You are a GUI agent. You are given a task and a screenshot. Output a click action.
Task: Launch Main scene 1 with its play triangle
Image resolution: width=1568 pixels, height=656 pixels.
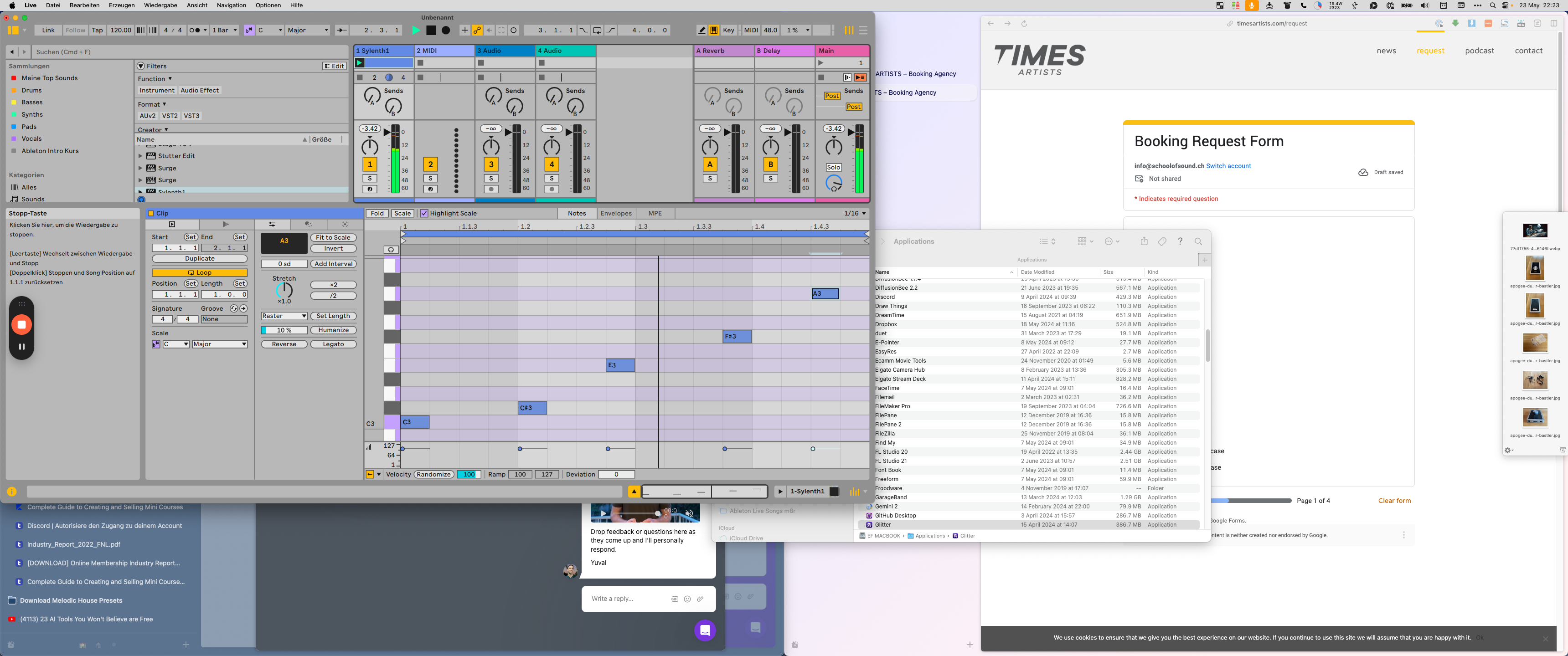click(820, 63)
